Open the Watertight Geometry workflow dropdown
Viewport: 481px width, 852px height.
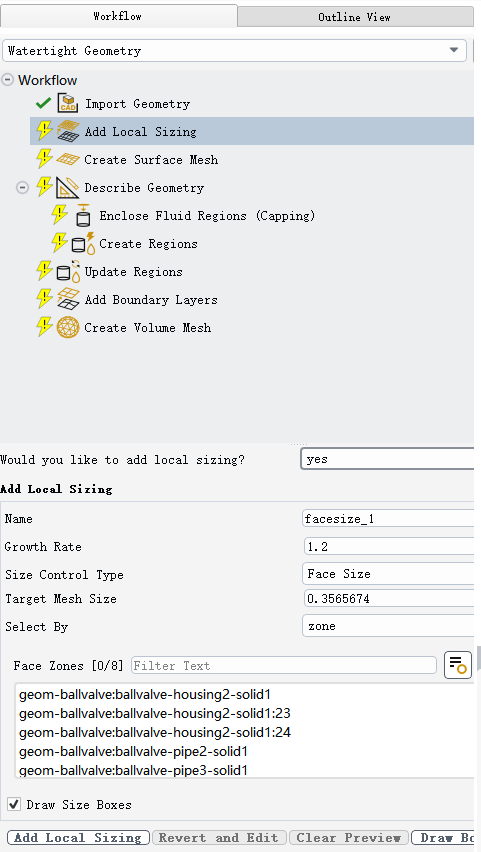pyautogui.click(x=234, y=51)
